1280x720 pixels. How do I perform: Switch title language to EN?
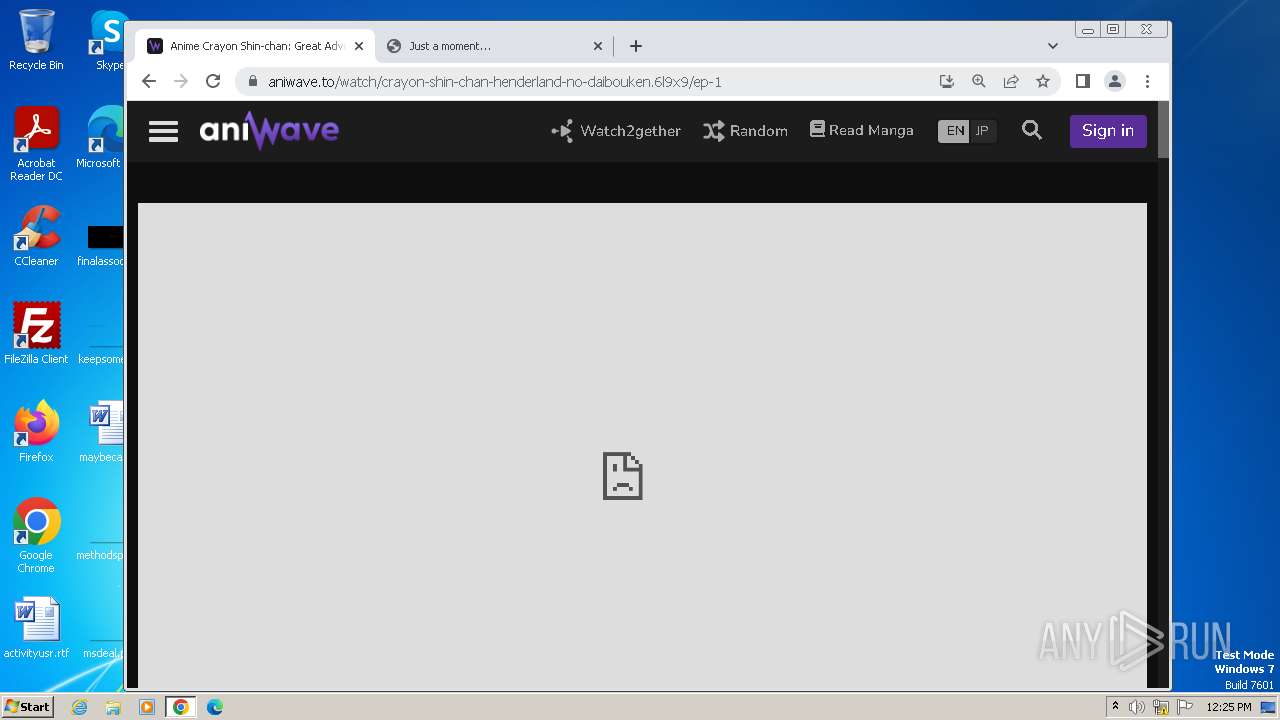955,131
